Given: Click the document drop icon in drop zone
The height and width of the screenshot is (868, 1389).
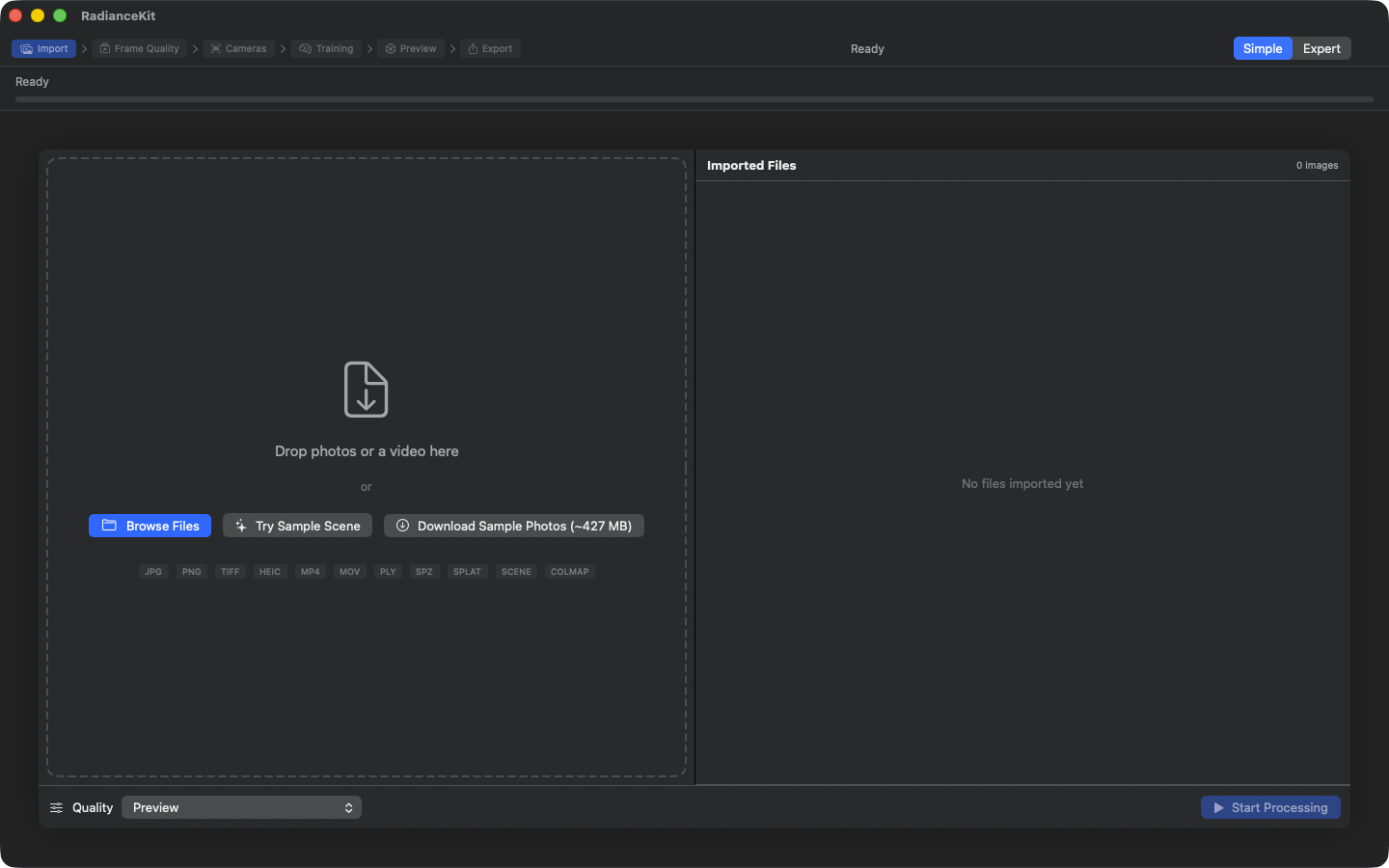Looking at the screenshot, I should pos(367,390).
